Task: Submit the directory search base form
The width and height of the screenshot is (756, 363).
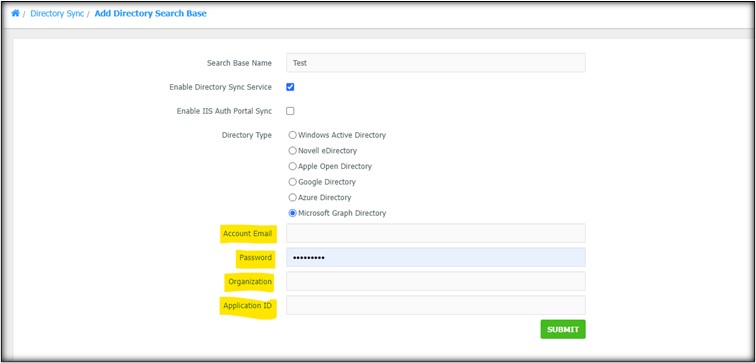Action: [x=563, y=329]
